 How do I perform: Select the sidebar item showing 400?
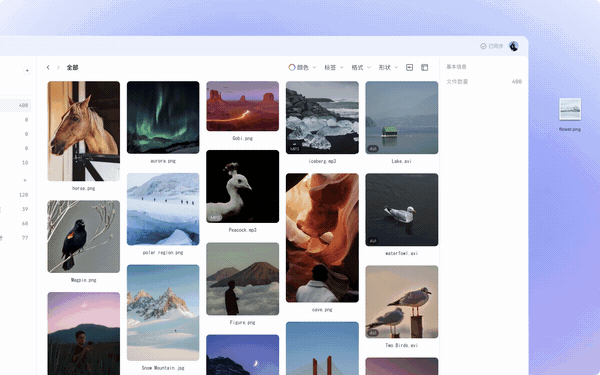click(x=15, y=105)
